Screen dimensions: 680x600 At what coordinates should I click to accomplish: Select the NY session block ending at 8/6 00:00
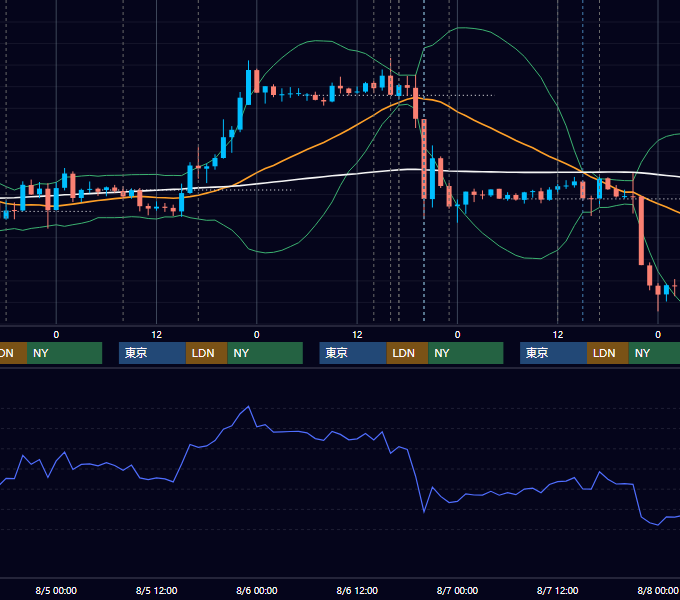click(x=265, y=353)
